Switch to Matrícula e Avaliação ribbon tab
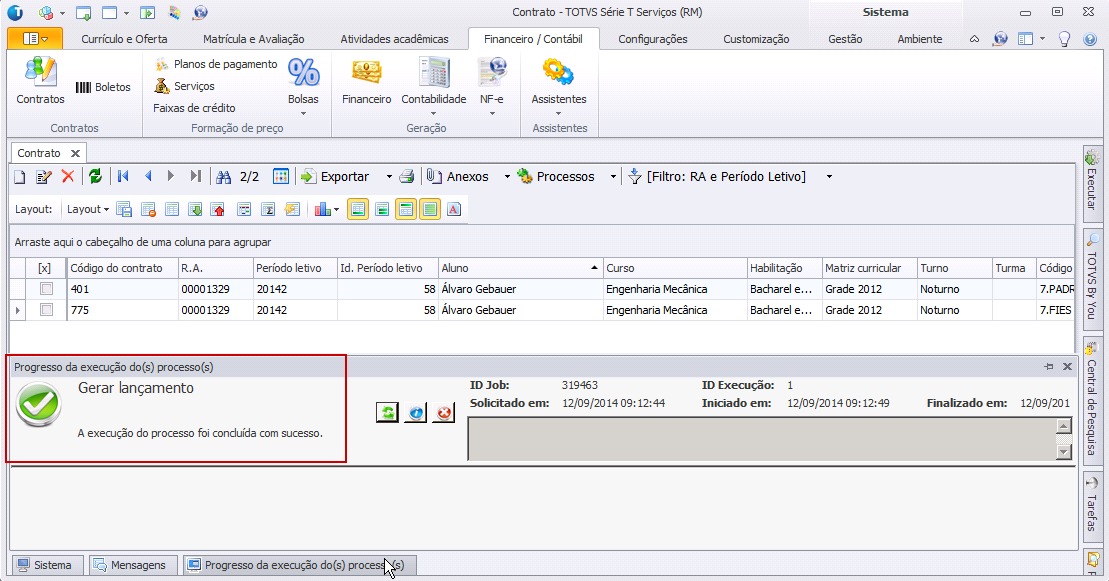1109x581 pixels. click(x=253, y=39)
